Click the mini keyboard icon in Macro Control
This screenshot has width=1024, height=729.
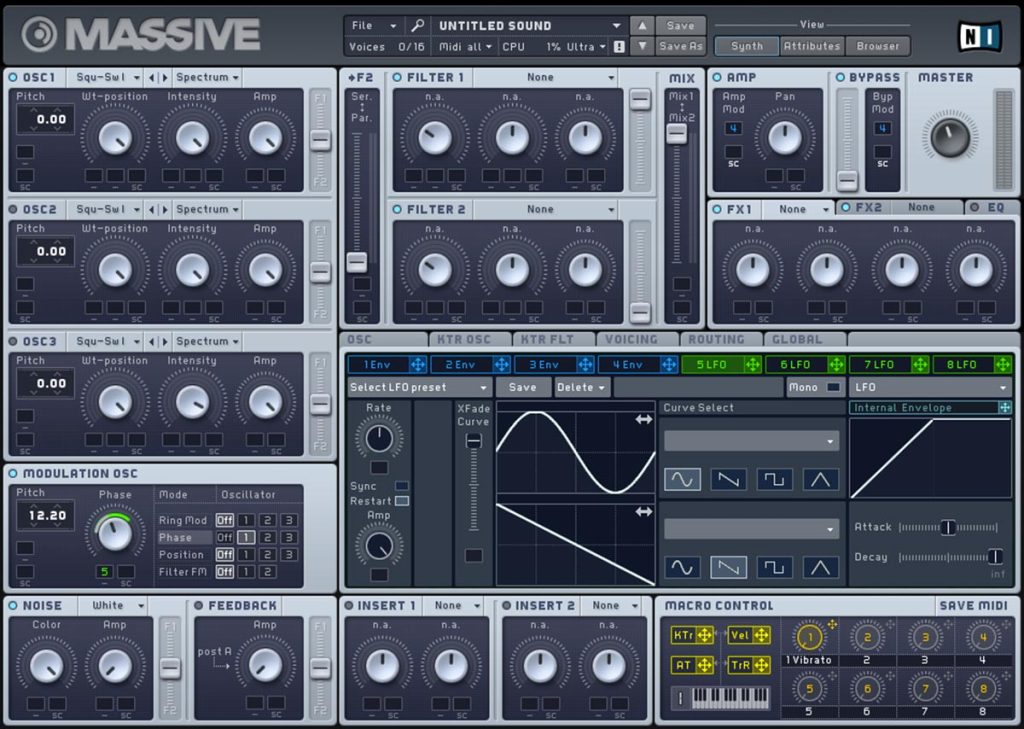[731, 698]
